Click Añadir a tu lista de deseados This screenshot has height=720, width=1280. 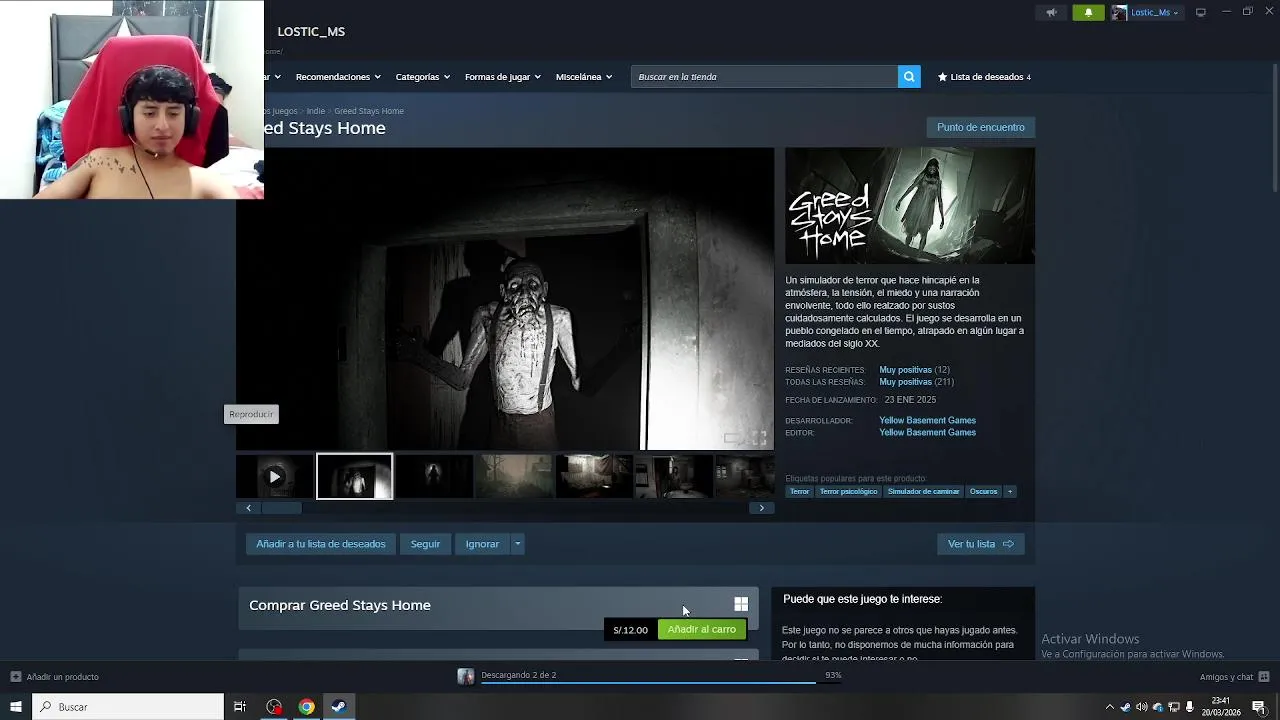[321, 544]
